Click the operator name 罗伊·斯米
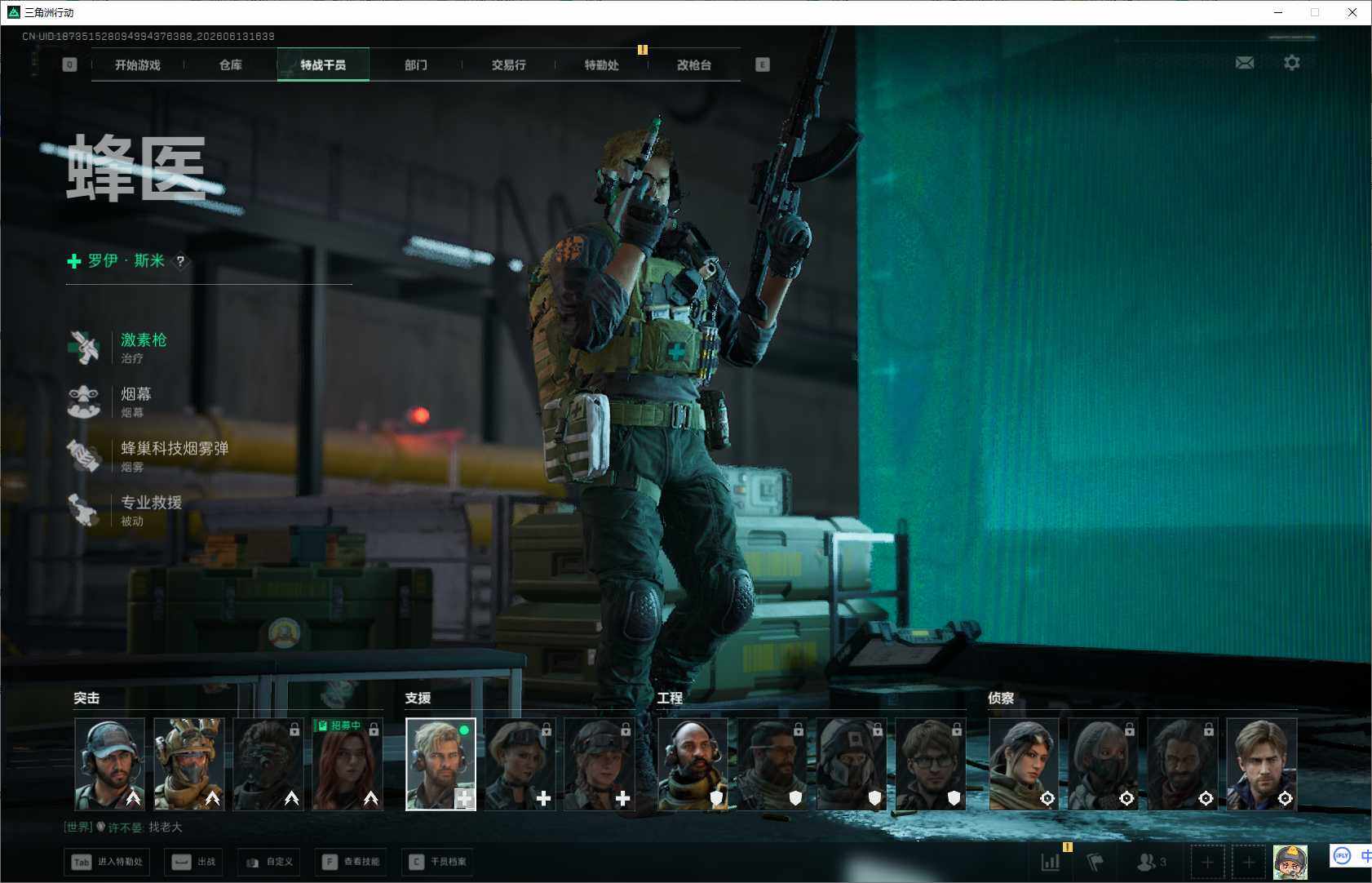 126,261
